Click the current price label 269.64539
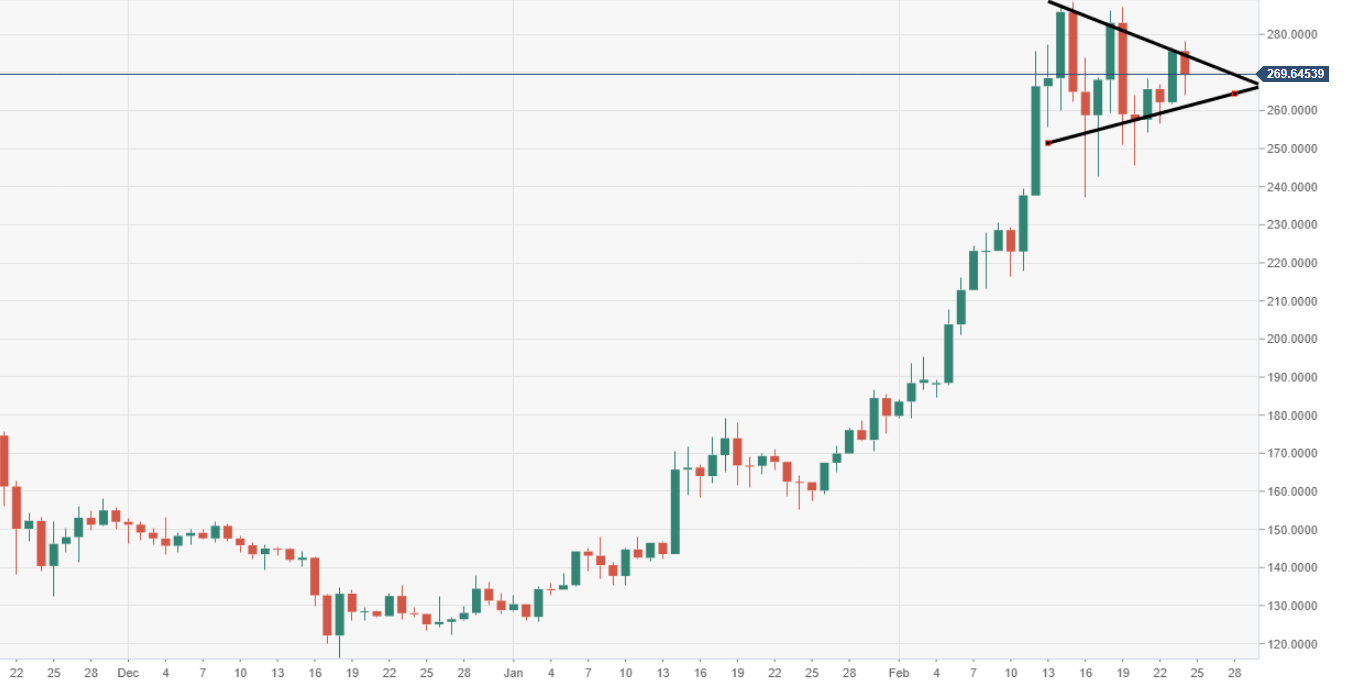Image resolution: width=1345 pixels, height=692 pixels. click(x=1295, y=74)
